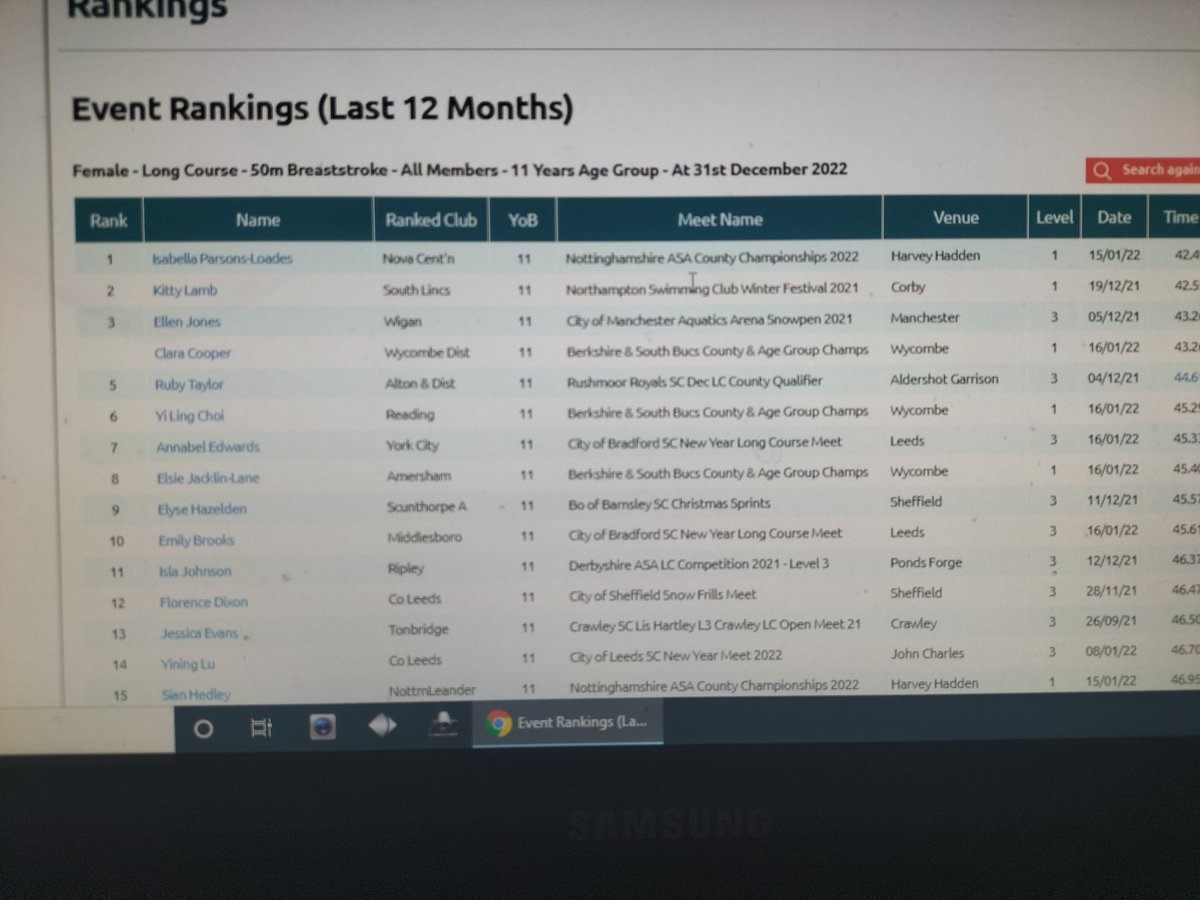Image resolution: width=1200 pixels, height=900 pixels.
Task: Click the Name column header
Action: coord(258,220)
